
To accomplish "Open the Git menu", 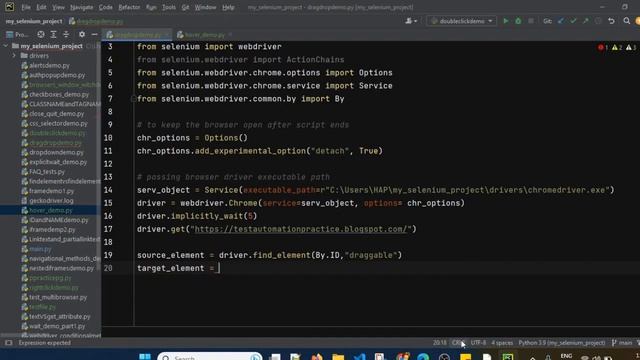I will (x=185, y=7).
